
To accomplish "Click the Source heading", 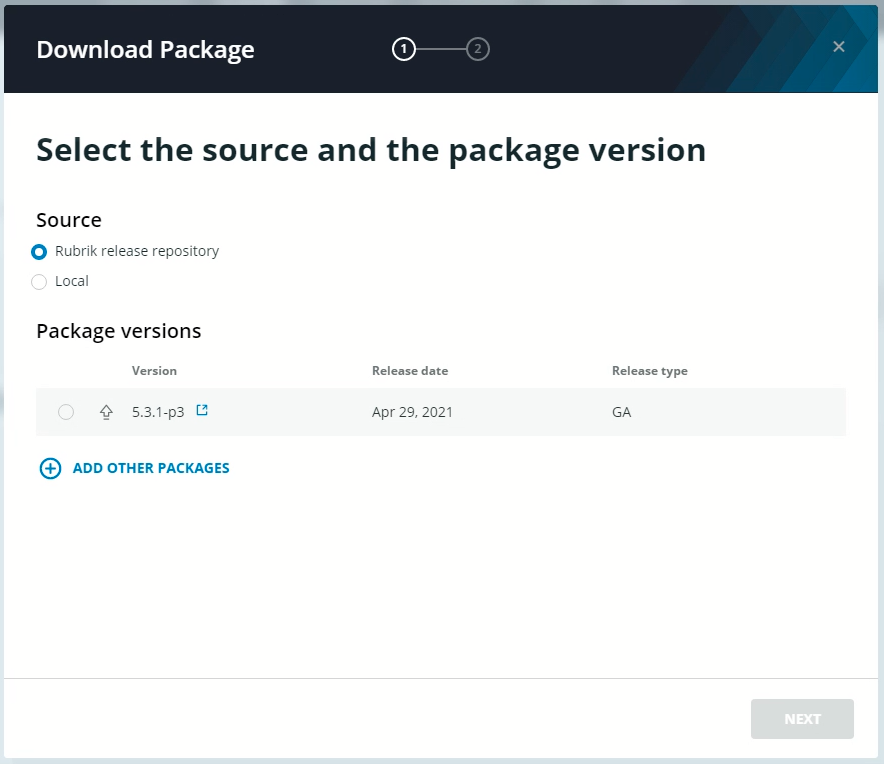I will 69,220.
